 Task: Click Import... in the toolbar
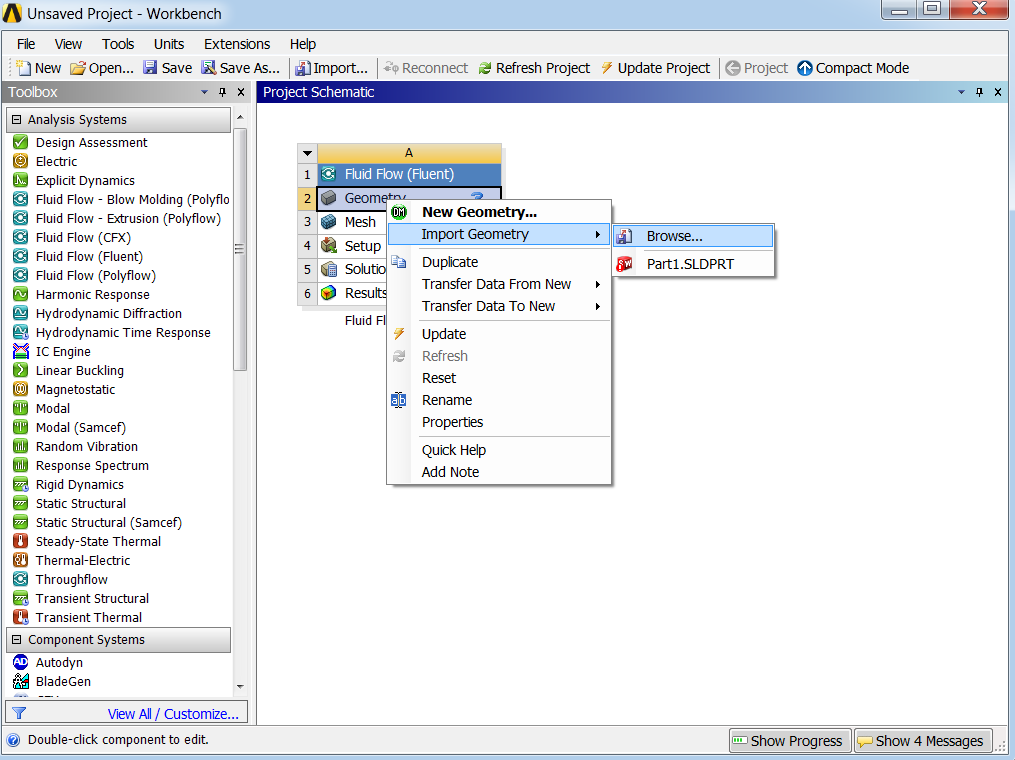click(331, 68)
